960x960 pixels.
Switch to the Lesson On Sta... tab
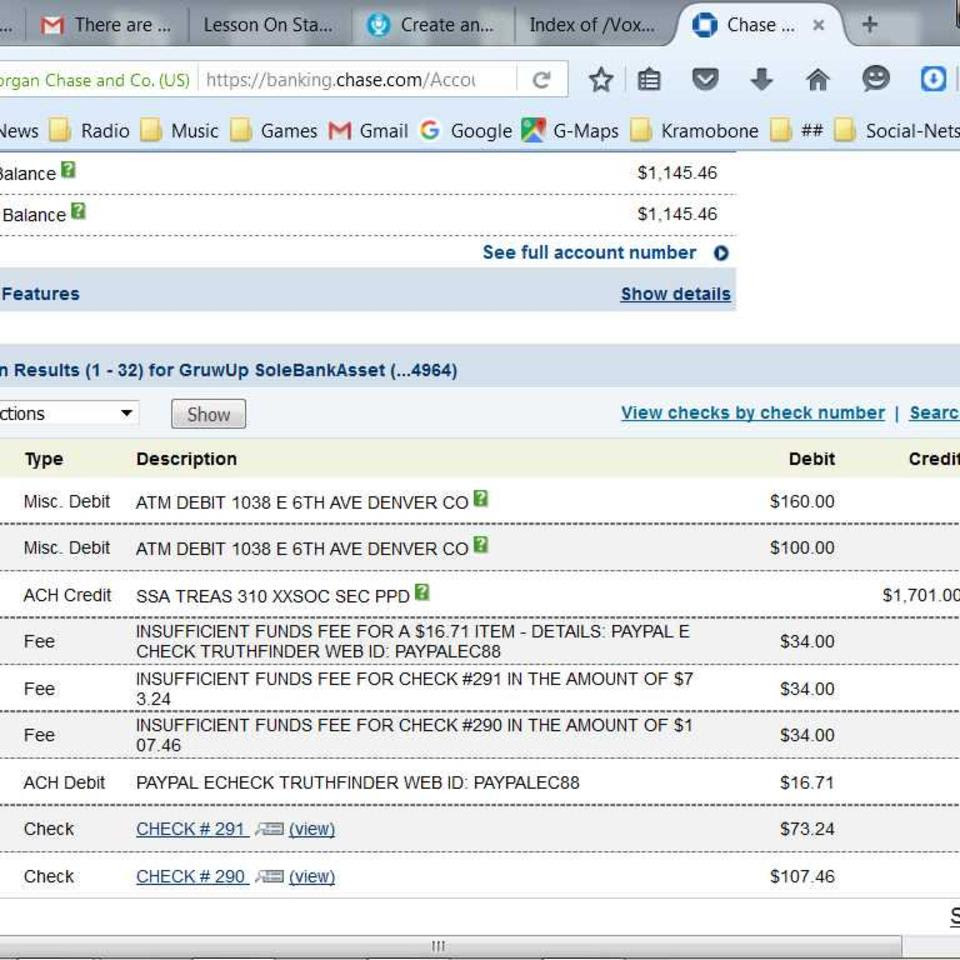pyautogui.click(x=269, y=25)
